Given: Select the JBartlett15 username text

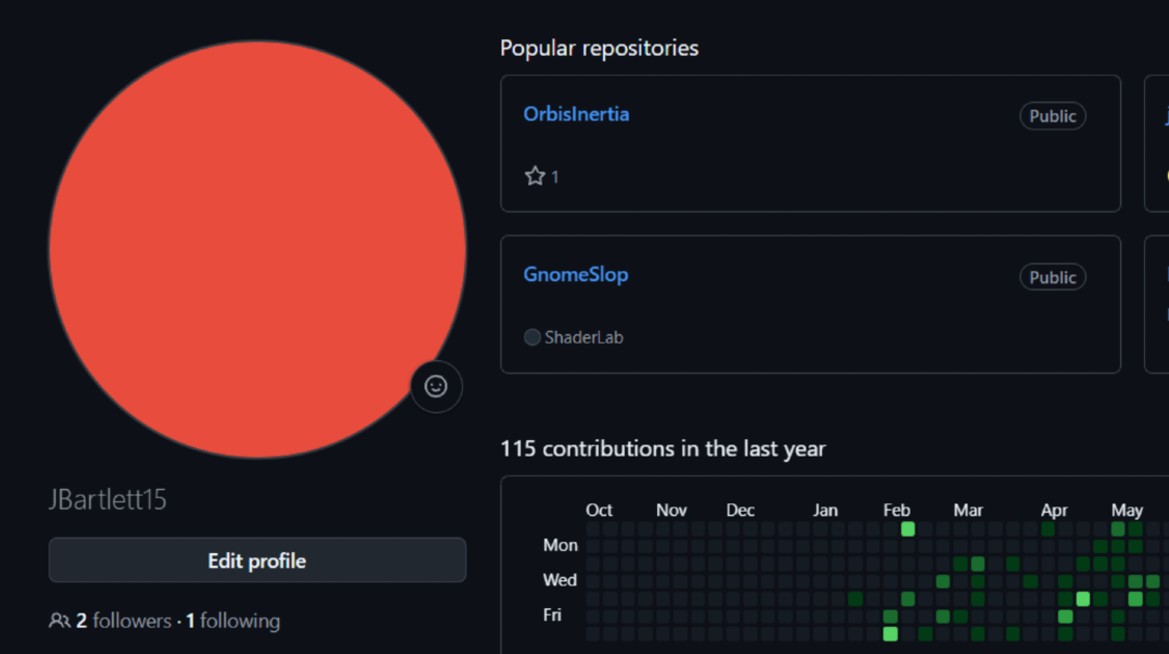Looking at the screenshot, I should pyautogui.click(x=108, y=500).
